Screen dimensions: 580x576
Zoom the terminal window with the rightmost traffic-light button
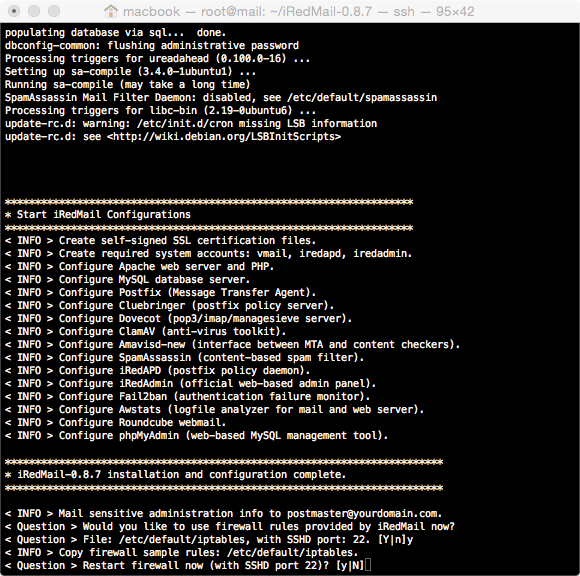[x=54, y=11]
